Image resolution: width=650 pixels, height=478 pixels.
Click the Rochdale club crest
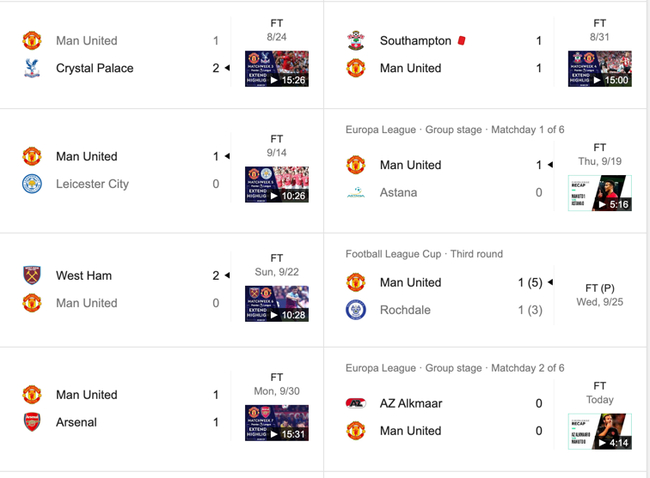coord(355,310)
